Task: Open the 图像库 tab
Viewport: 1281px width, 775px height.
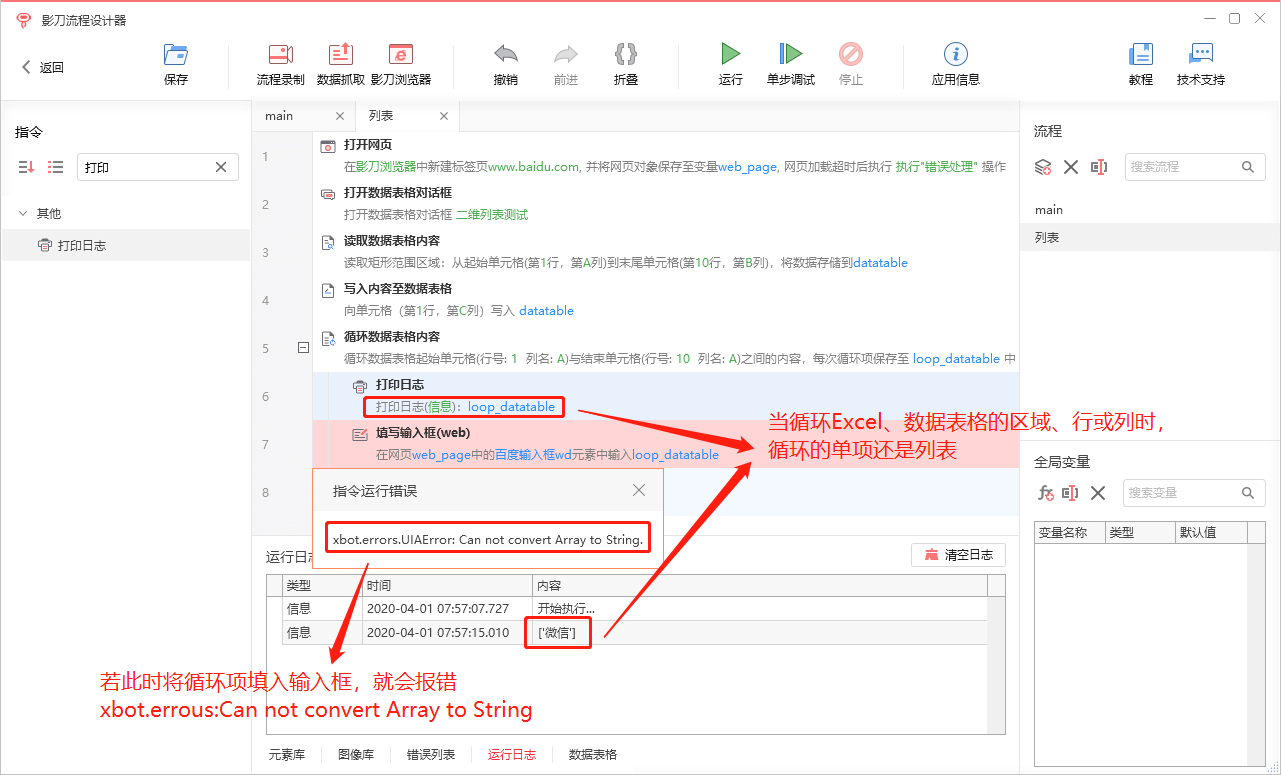Action: point(356,755)
